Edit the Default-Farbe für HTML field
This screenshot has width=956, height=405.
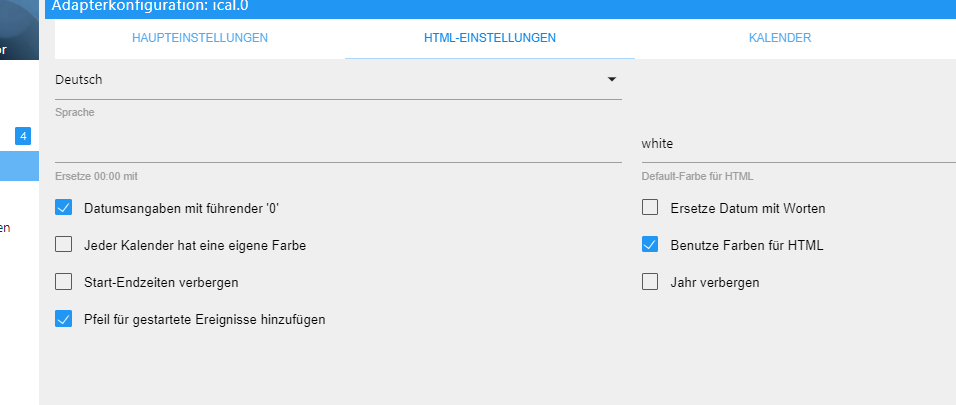click(x=799, y=146)
